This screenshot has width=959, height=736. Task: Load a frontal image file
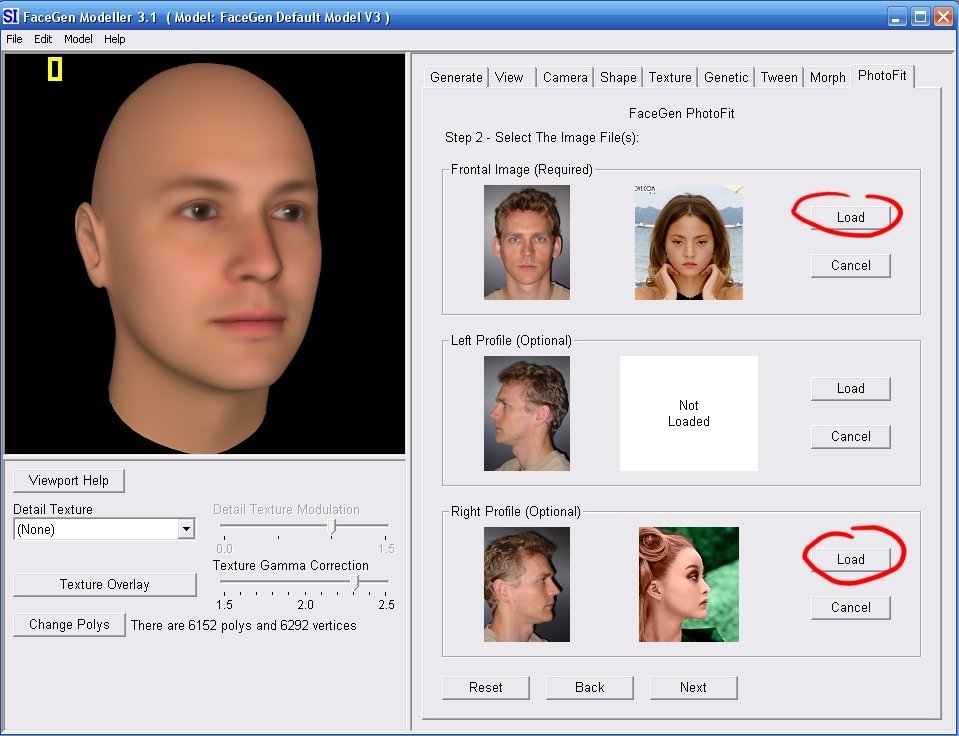coord(850,217)
